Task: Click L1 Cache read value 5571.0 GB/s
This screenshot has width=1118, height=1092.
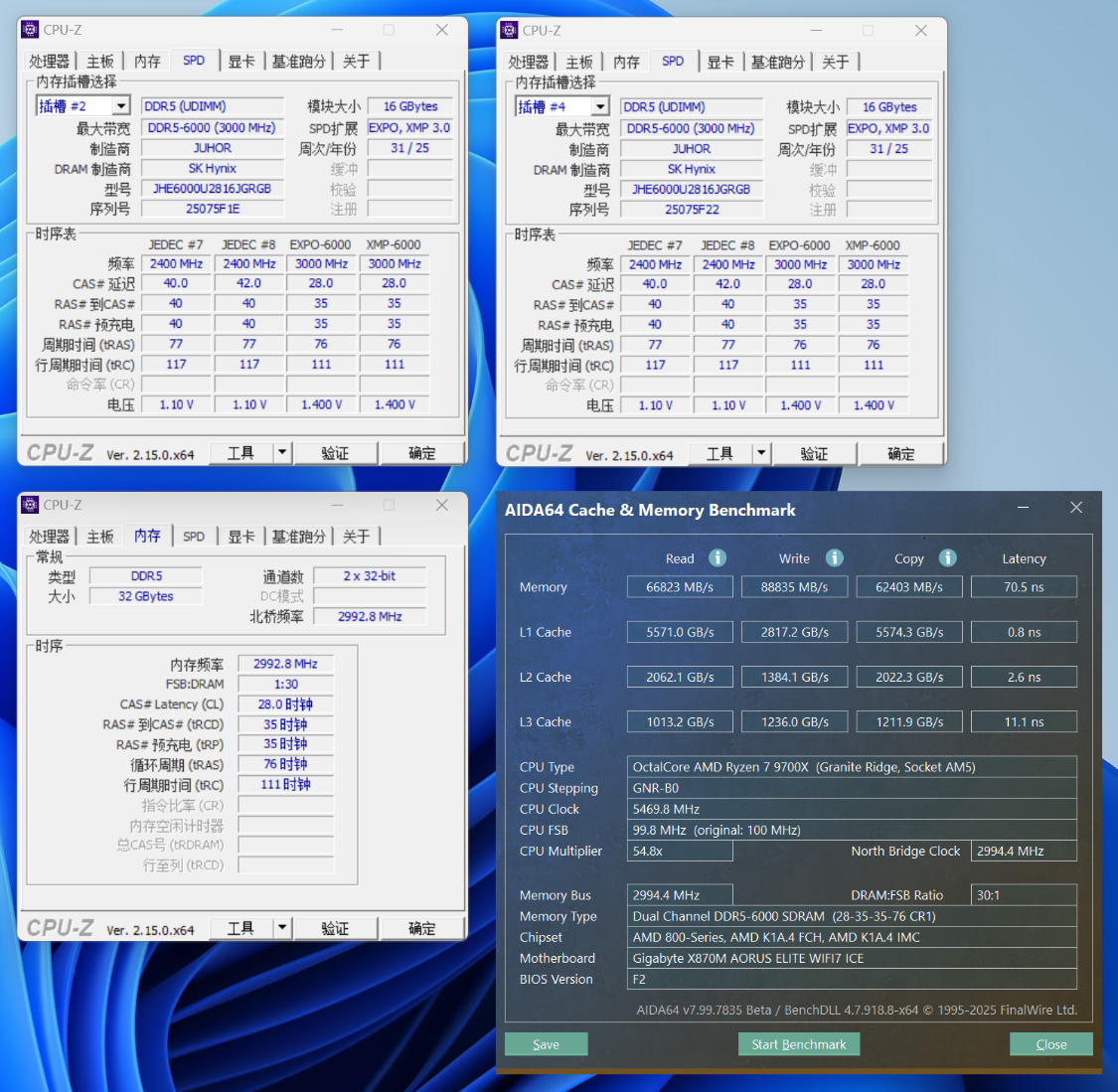Action: tap(680, 632)
